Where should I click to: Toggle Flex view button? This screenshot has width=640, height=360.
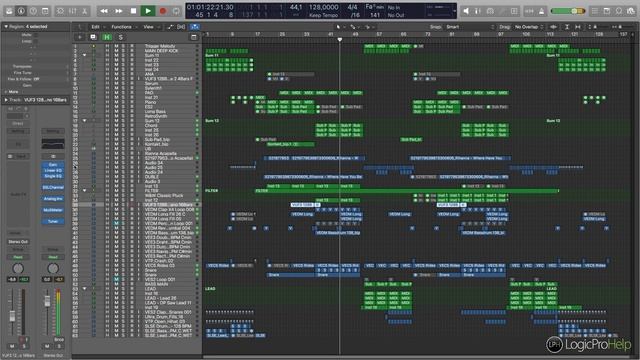pos(181,27)
